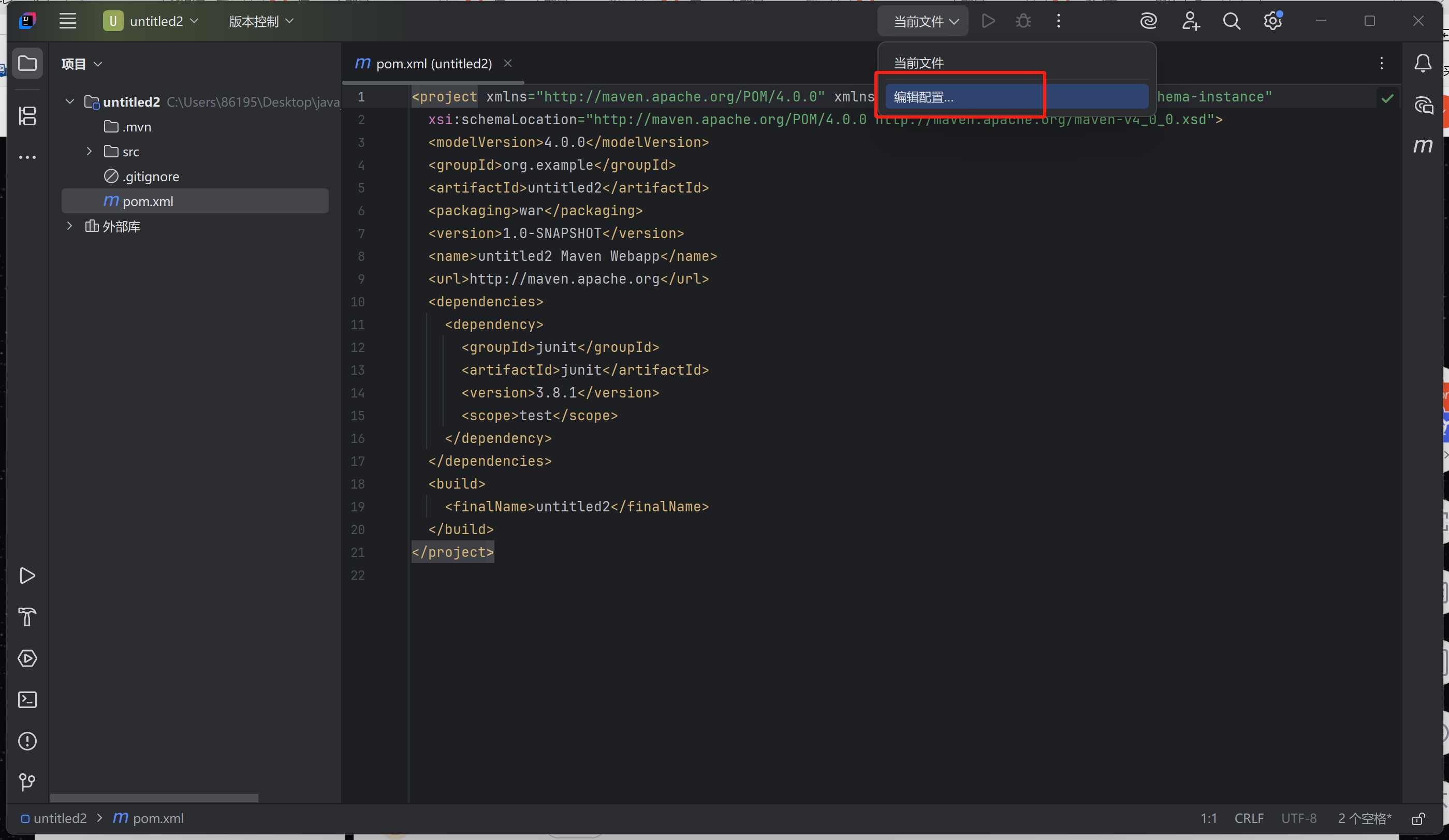Show more tool windows ellipsis

[27, 157]
